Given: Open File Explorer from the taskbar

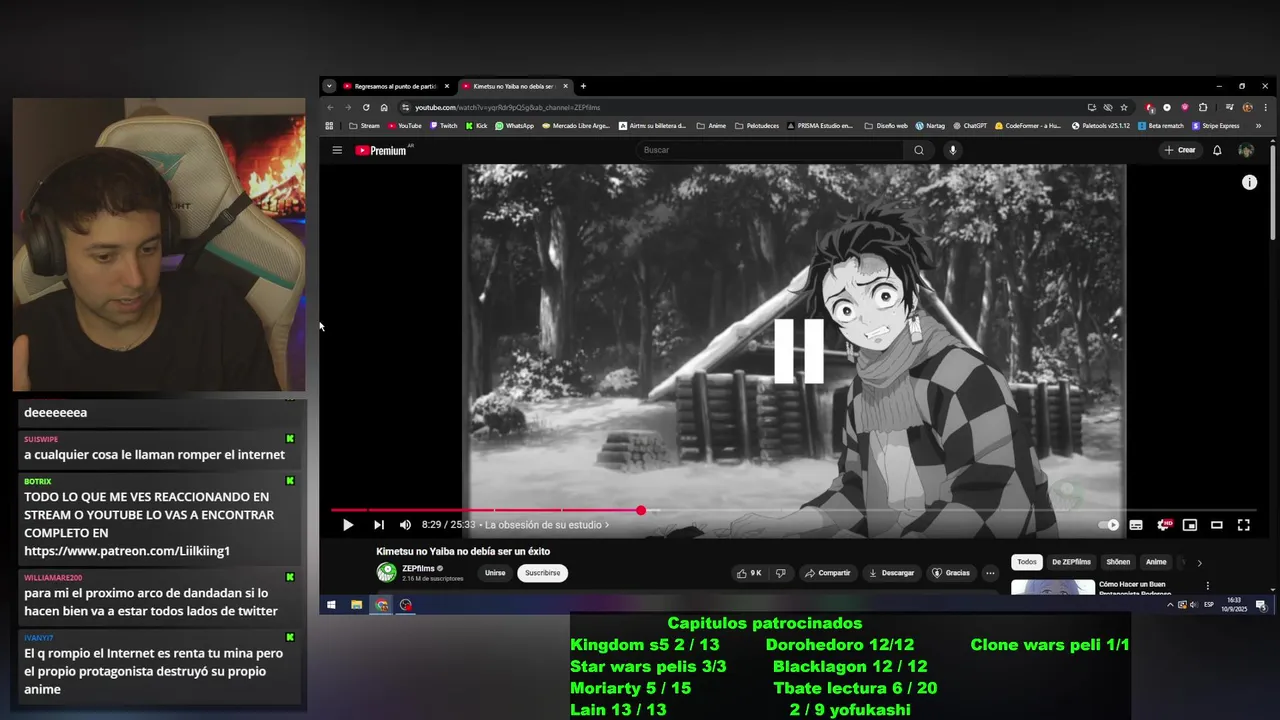Looking at the screenshot, I should [x=356, y=604].
